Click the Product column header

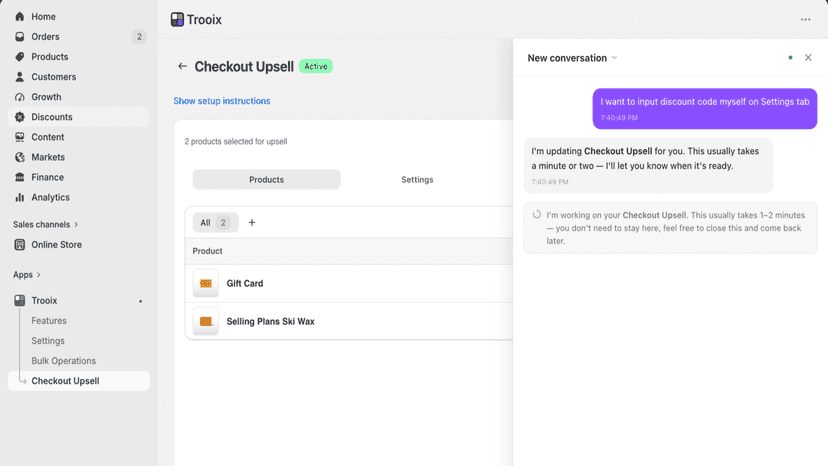click(x=207, y=251)
